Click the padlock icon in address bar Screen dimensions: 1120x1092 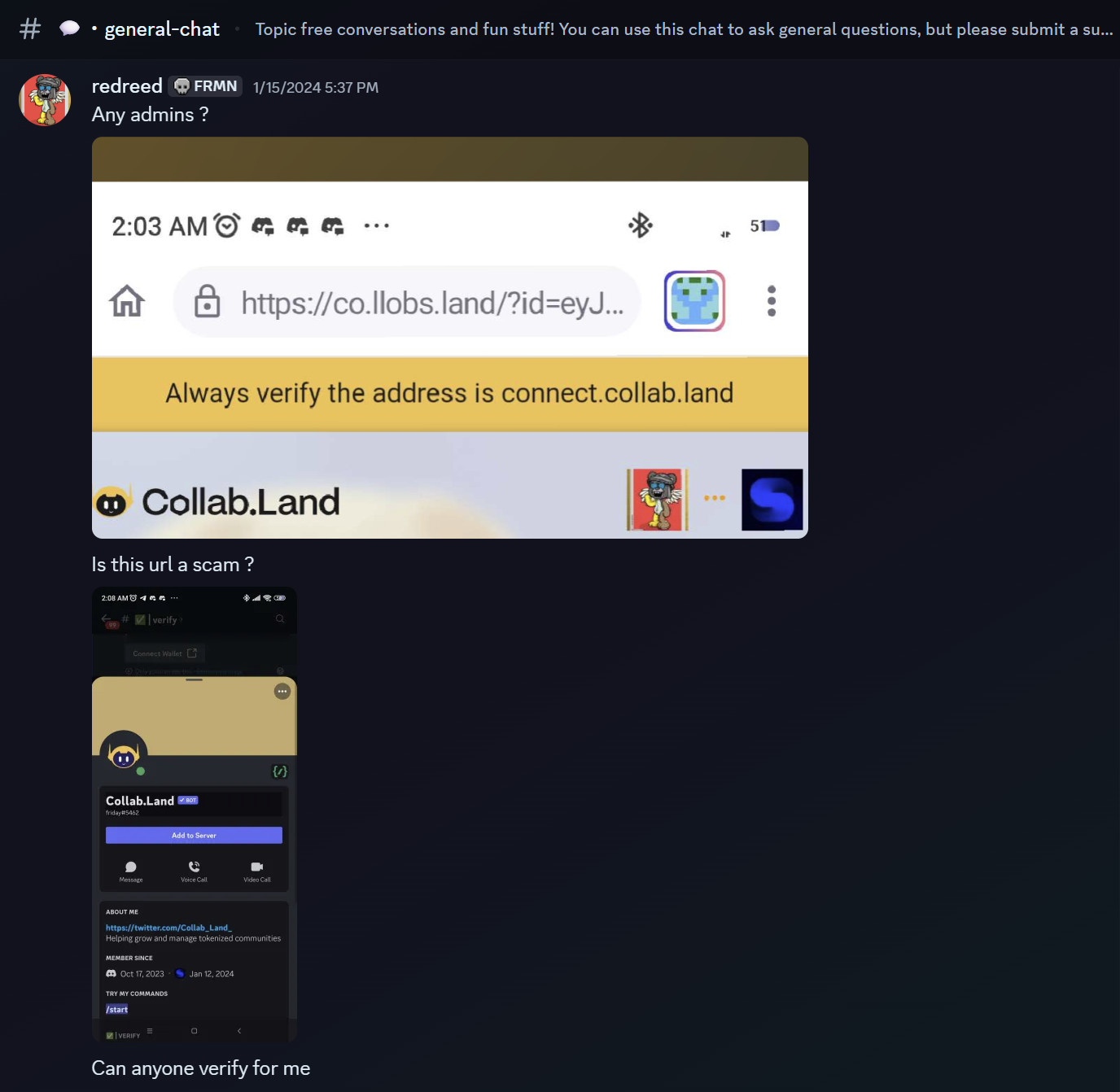click(x=207, y=301)
